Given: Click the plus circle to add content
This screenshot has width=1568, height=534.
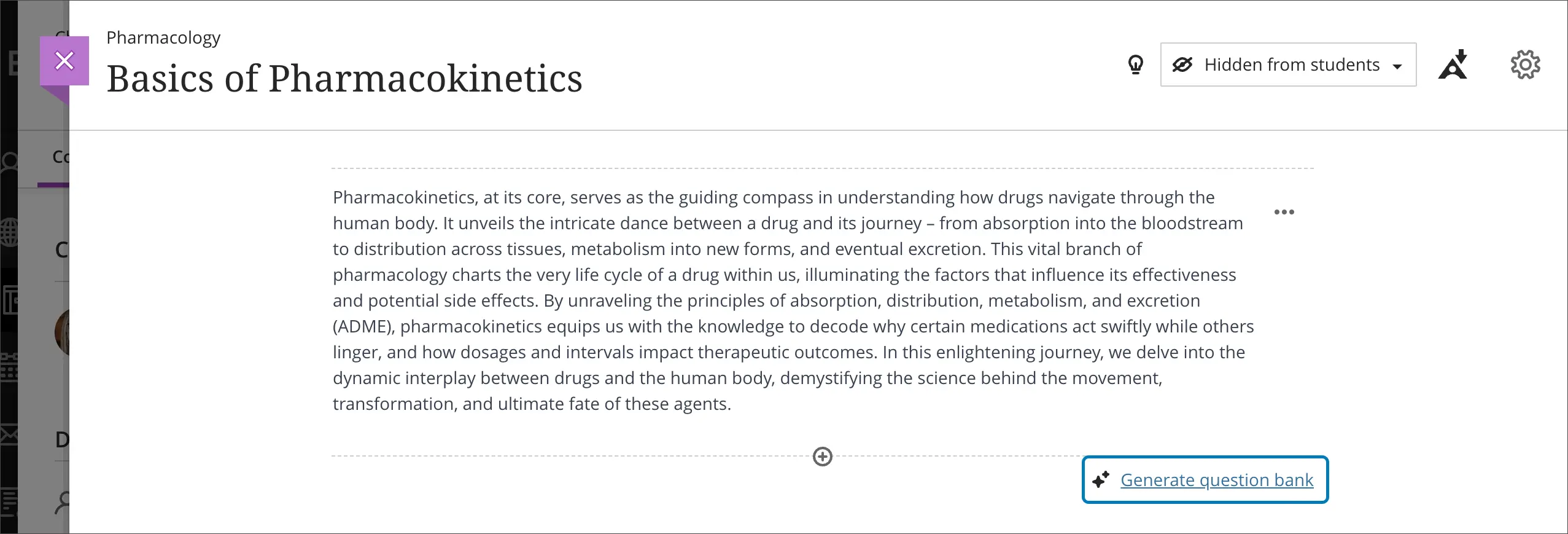Looking at the screenshot, I should pos(822,457).
